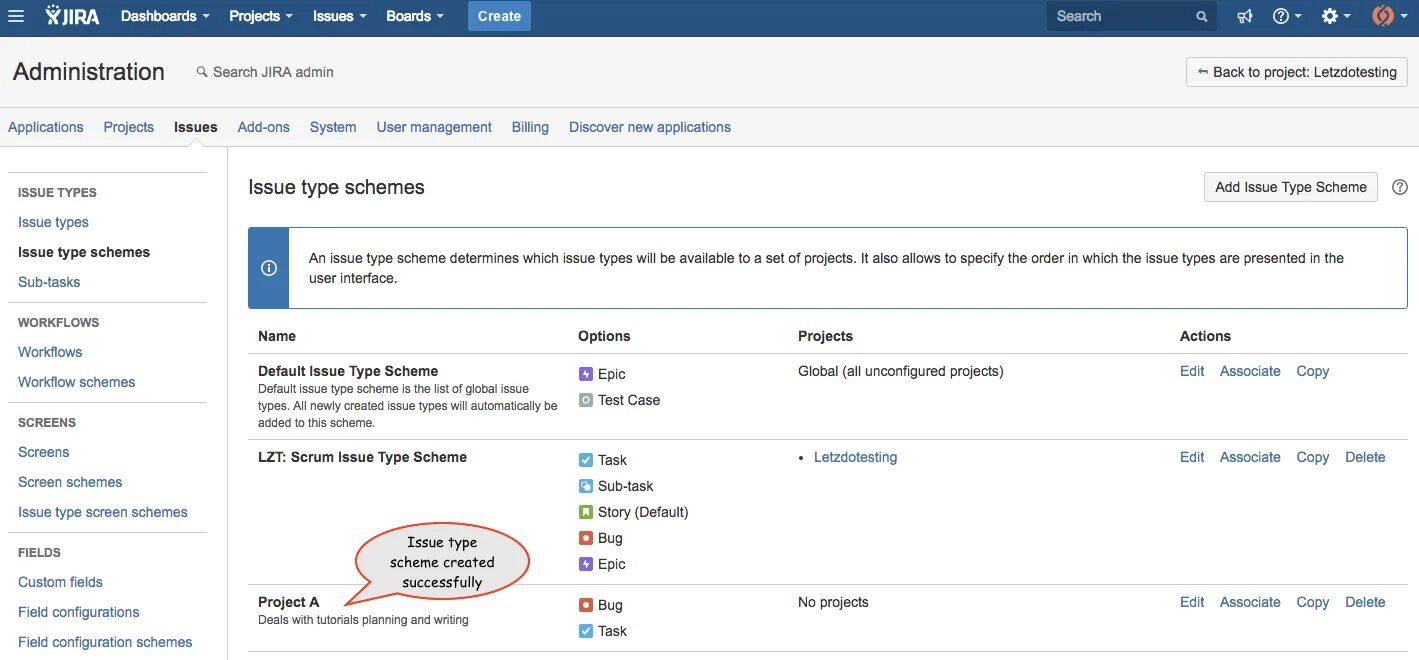Viewport: 1419px width, 660px height.
Task: Expand the Projects dropdown in top bar
Action: (260, 16)
